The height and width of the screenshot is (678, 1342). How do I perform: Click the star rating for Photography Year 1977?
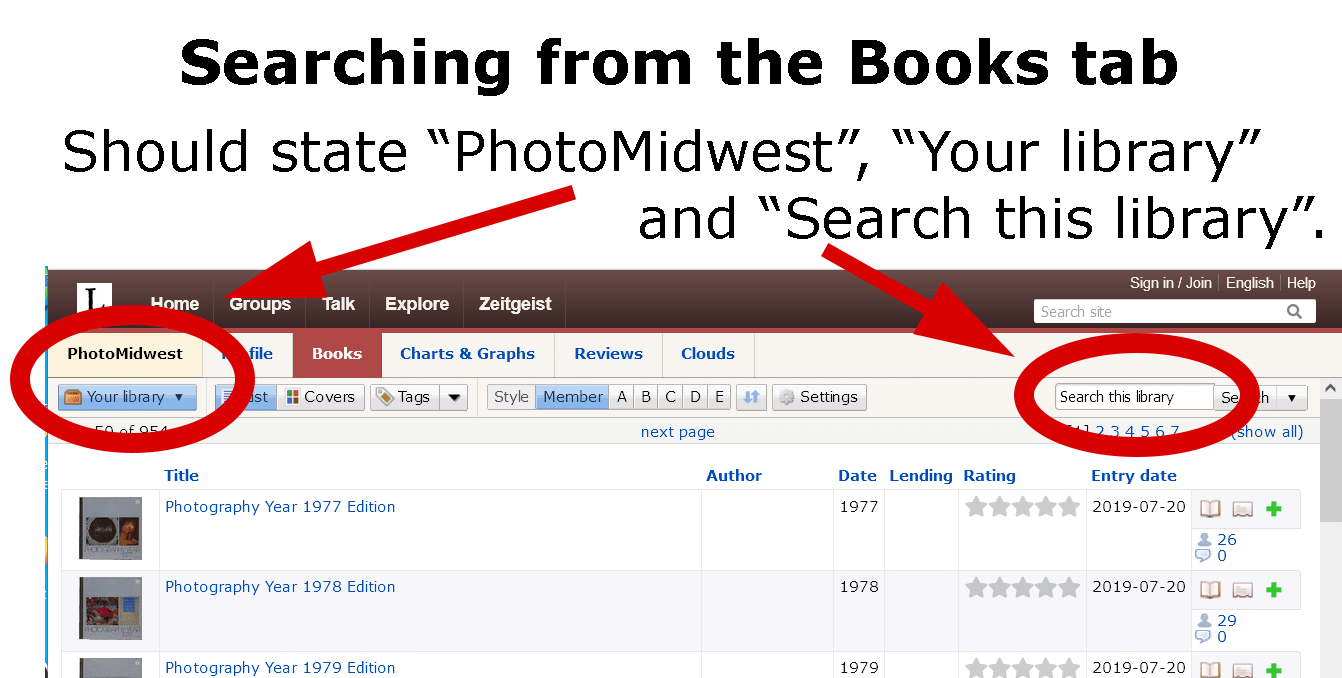[1022, 507]
